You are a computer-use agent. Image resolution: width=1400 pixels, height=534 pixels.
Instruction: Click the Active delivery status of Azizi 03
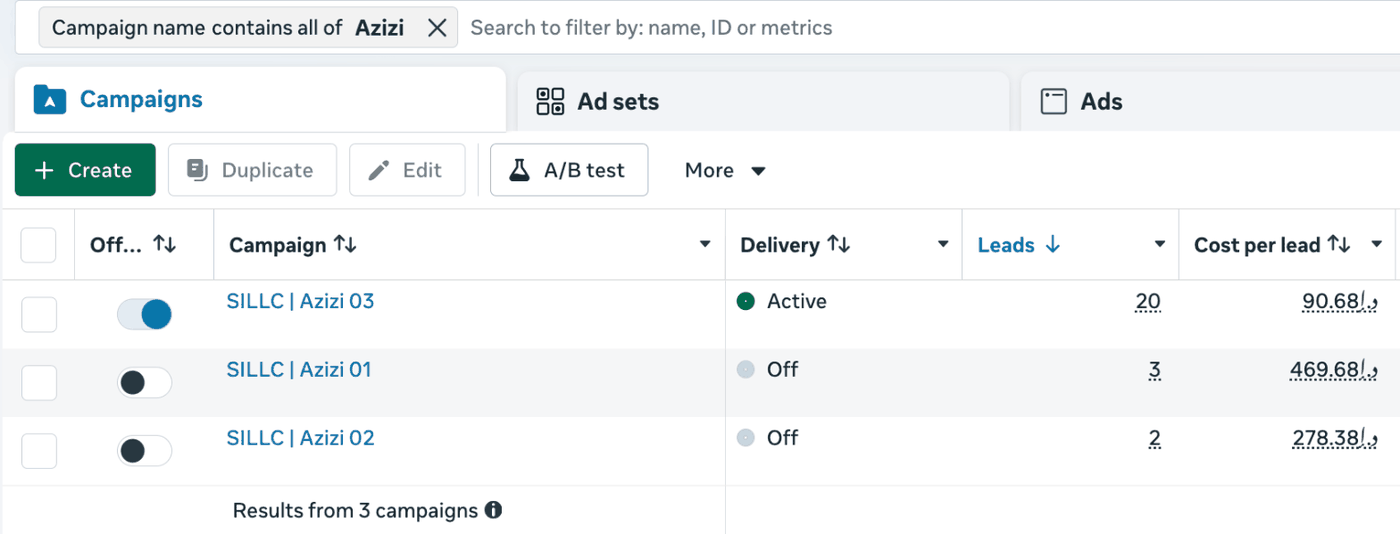tap(782, 301)
